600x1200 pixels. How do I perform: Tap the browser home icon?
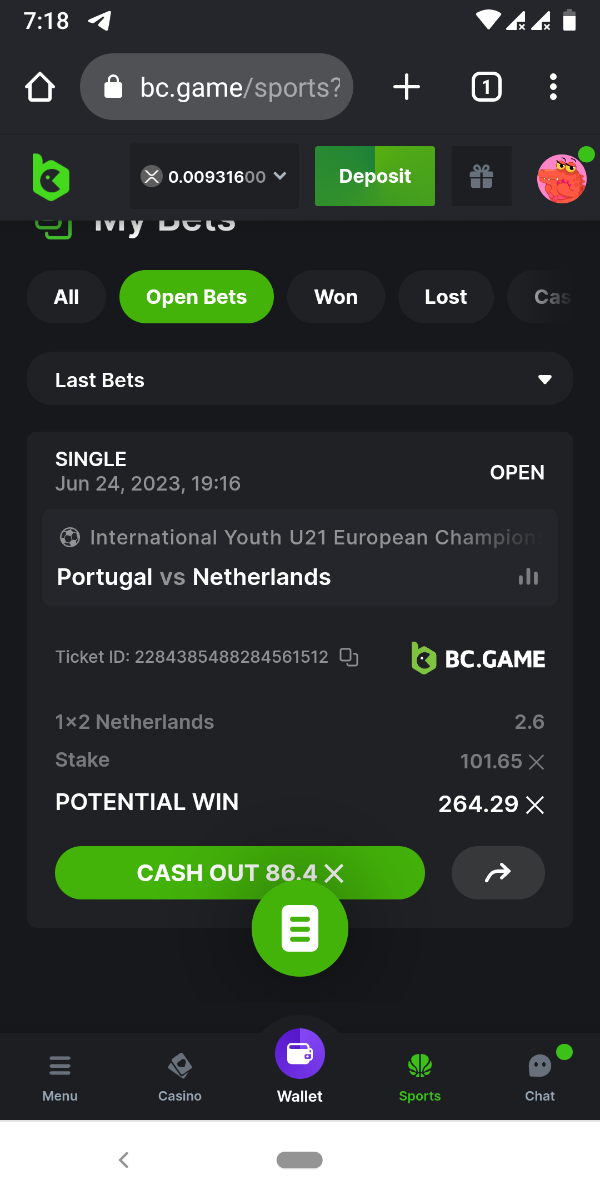pyautogui.click(x=40, y=88)
